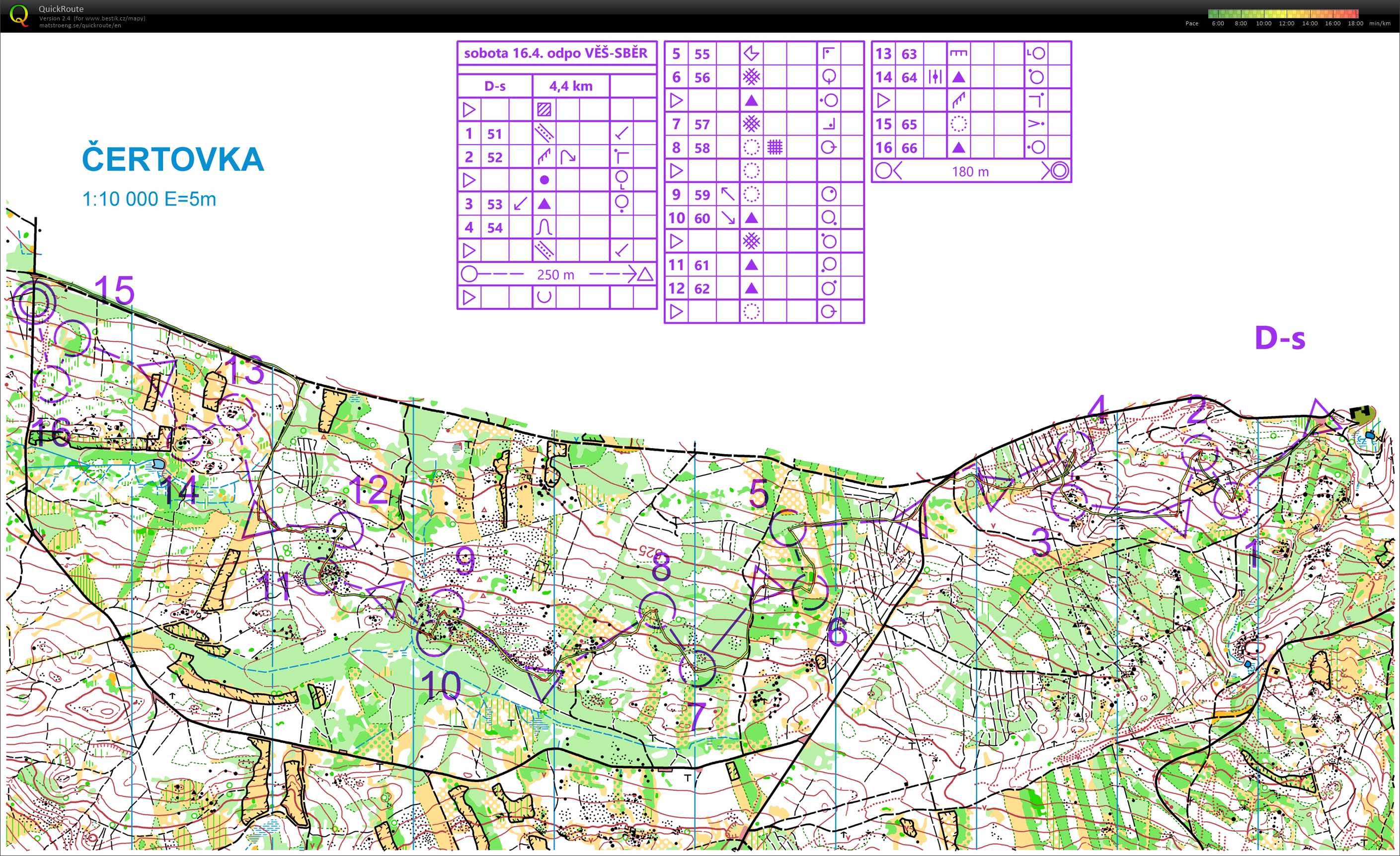Click the 250 m start distance row
The image size is (1400, 856).
point(556,274)
